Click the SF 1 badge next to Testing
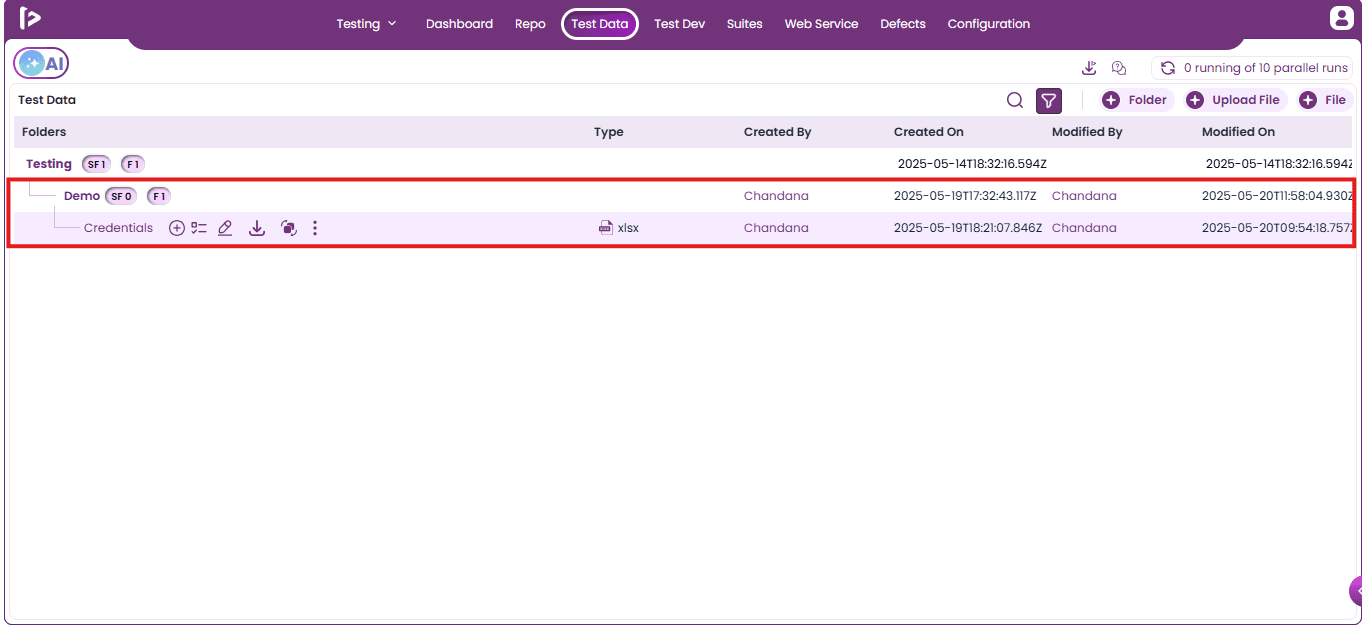The height and width of the screenshot is (626, 1362). tap(97, 164)
